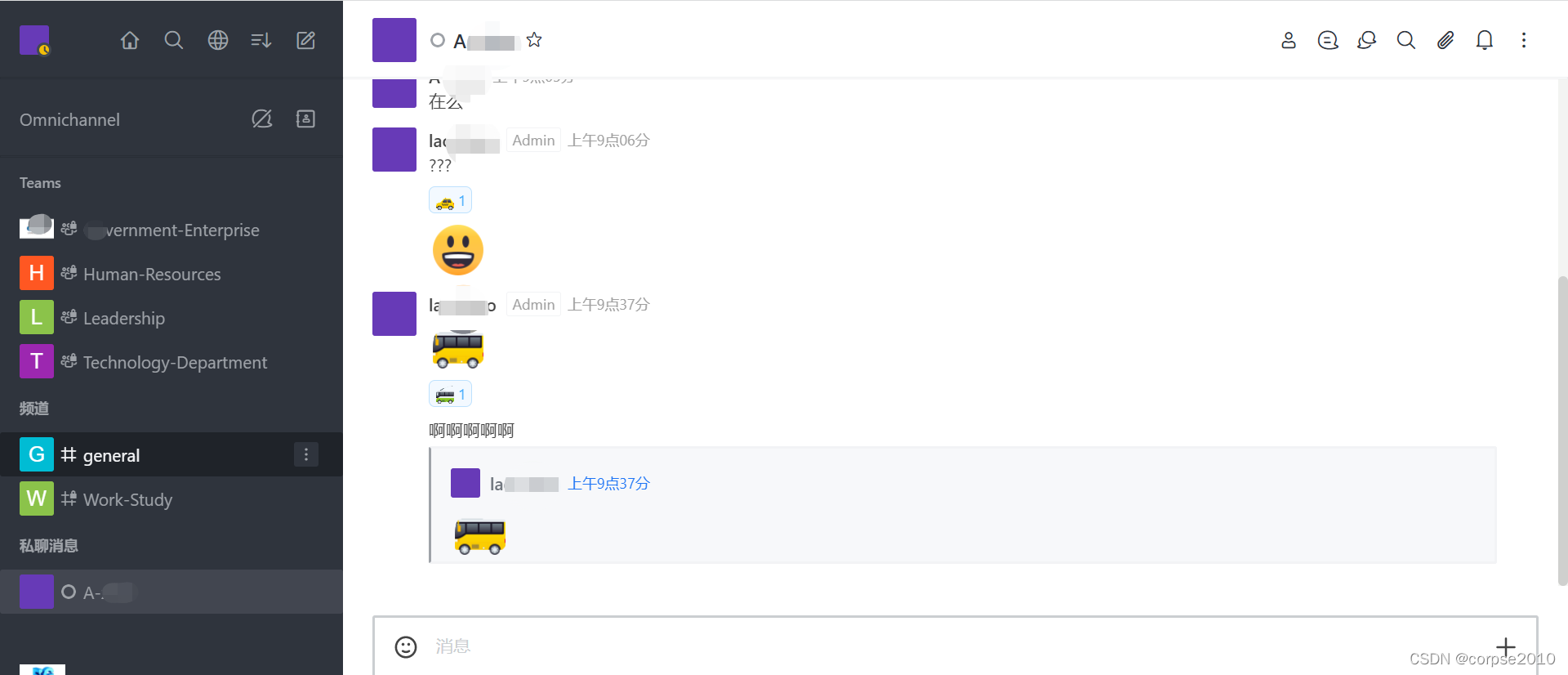Toggle notification preferences bell icon

(1485, 40)
